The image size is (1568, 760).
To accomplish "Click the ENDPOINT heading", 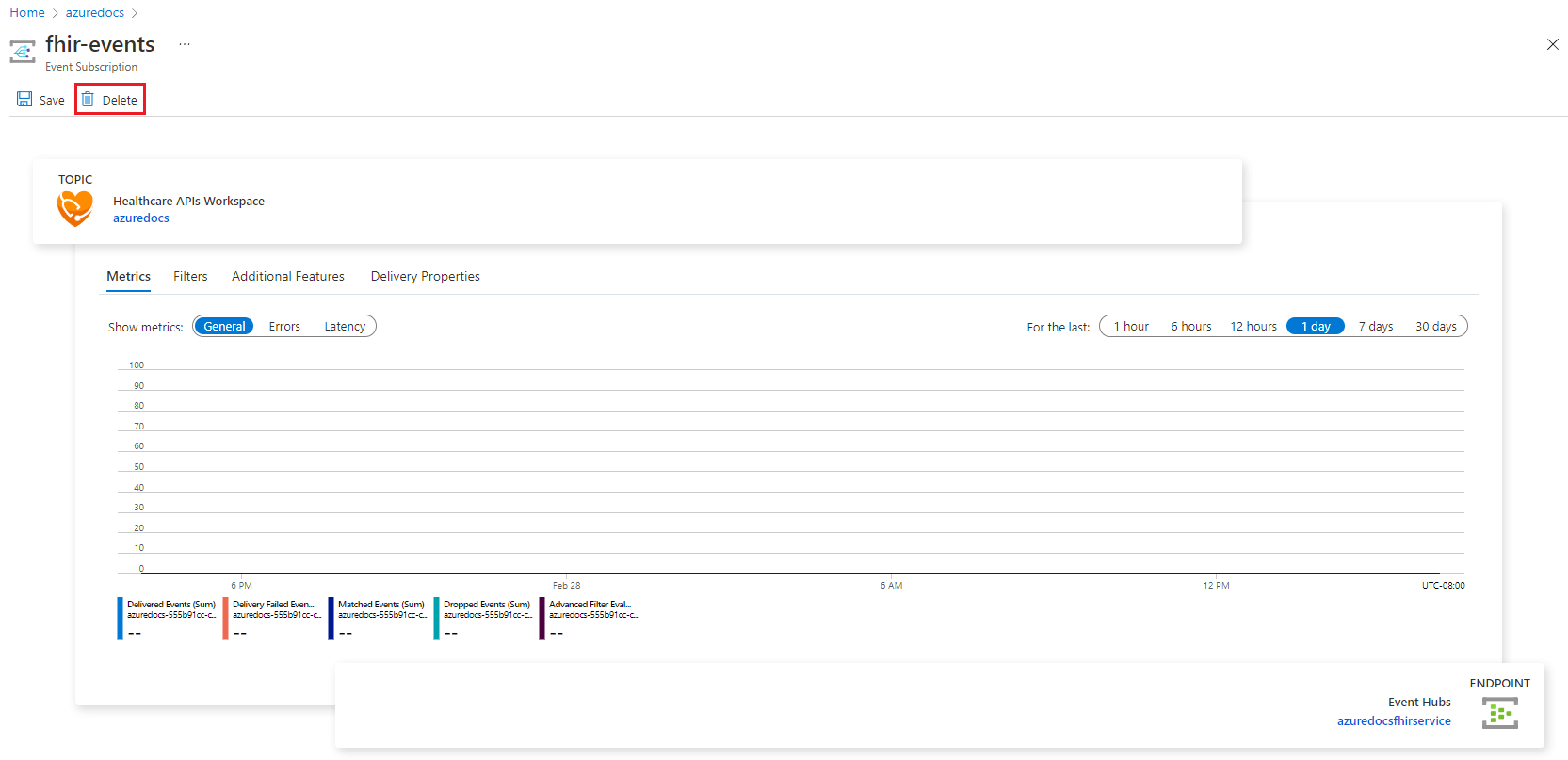I will (1499, 683).
